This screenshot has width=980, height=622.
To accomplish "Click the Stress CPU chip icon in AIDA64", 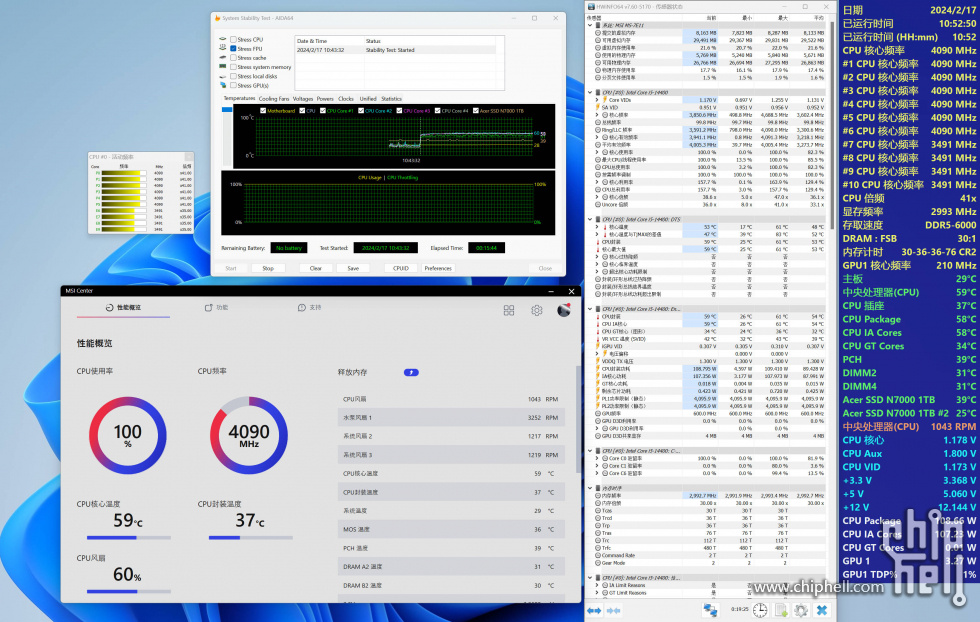I will tap(222, 39).
